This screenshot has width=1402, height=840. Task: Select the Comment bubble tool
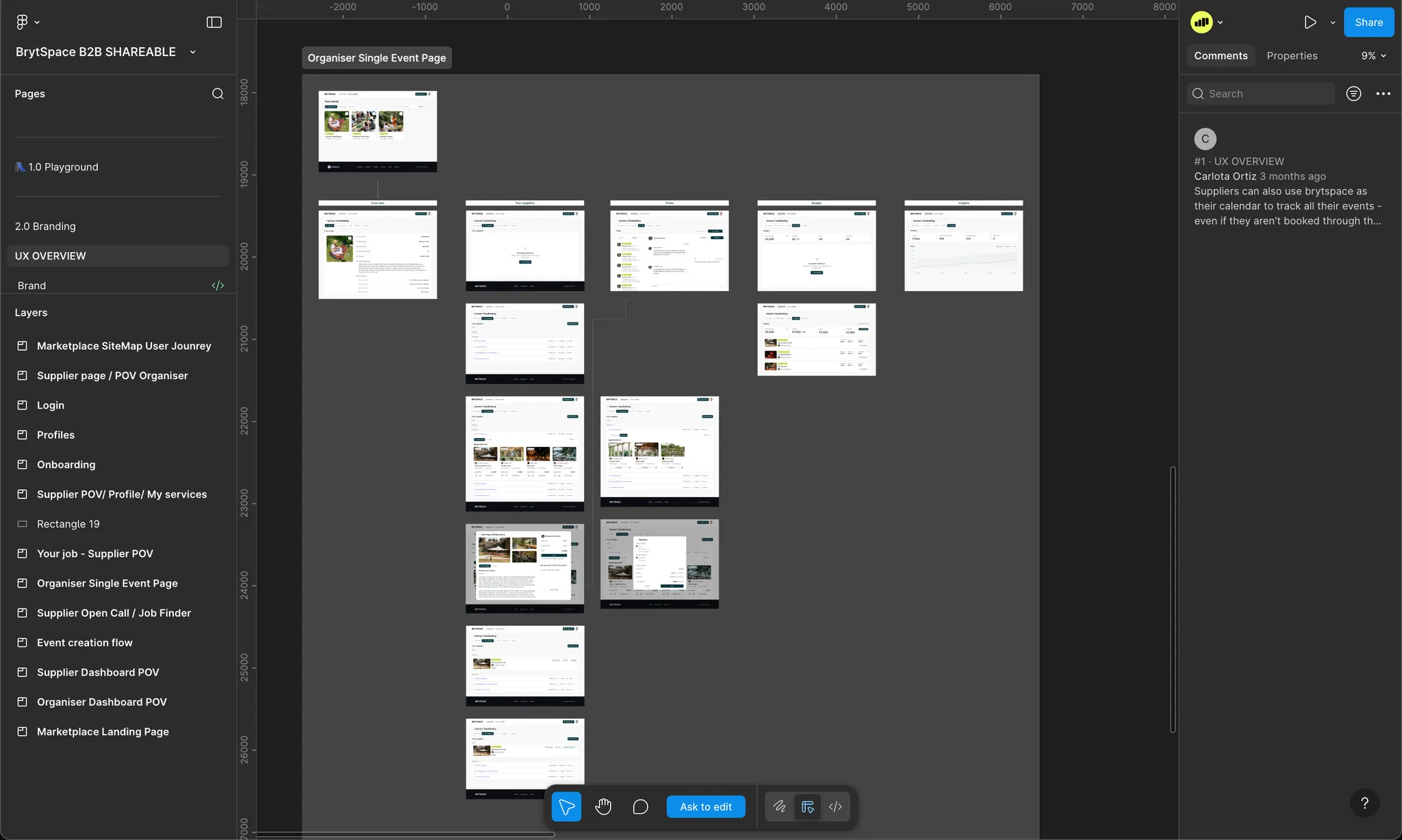coord(640,806)
